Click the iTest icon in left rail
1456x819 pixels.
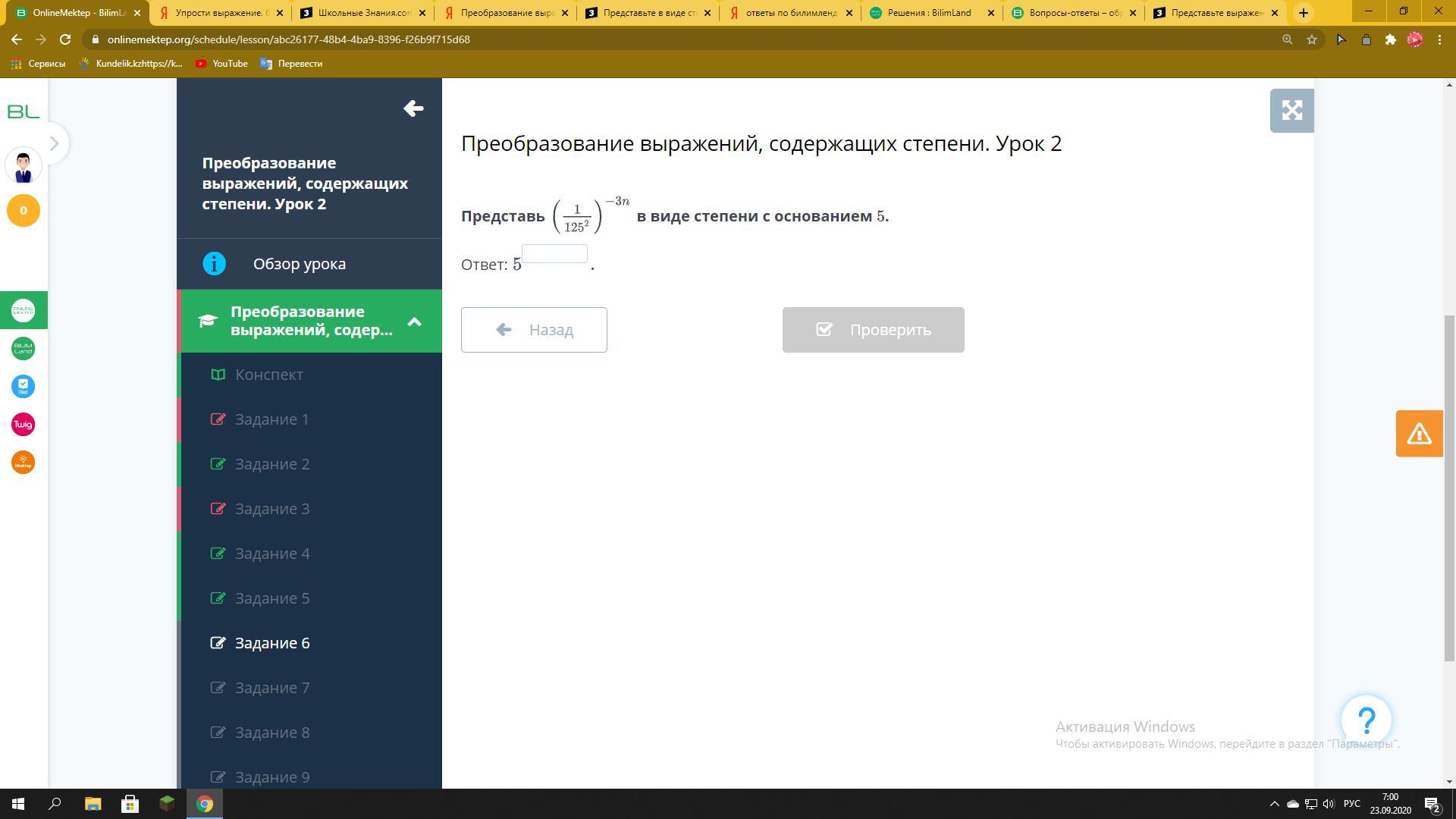(24, 387)
